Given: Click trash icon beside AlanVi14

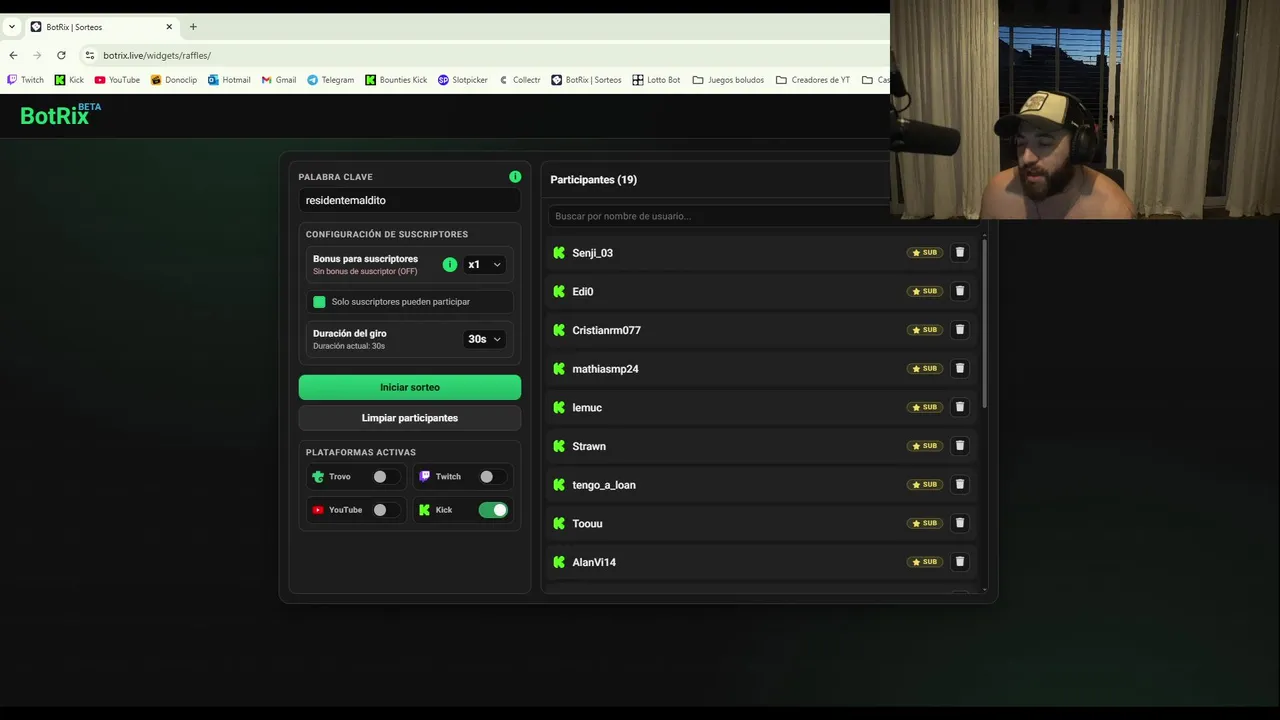Looking at the screenshot, I should [959, 562].
